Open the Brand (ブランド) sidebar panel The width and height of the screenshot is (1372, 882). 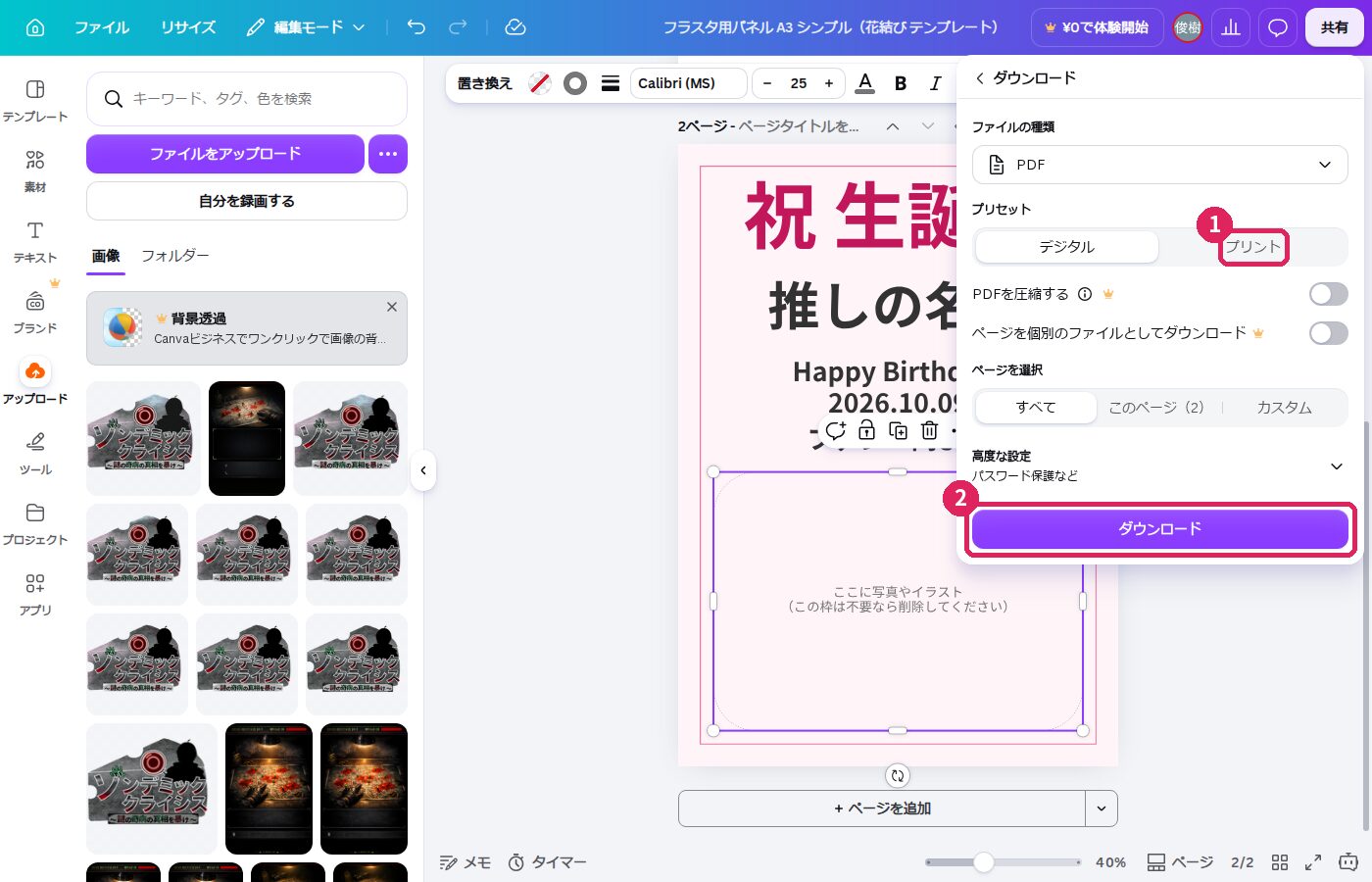coord(35,312)
